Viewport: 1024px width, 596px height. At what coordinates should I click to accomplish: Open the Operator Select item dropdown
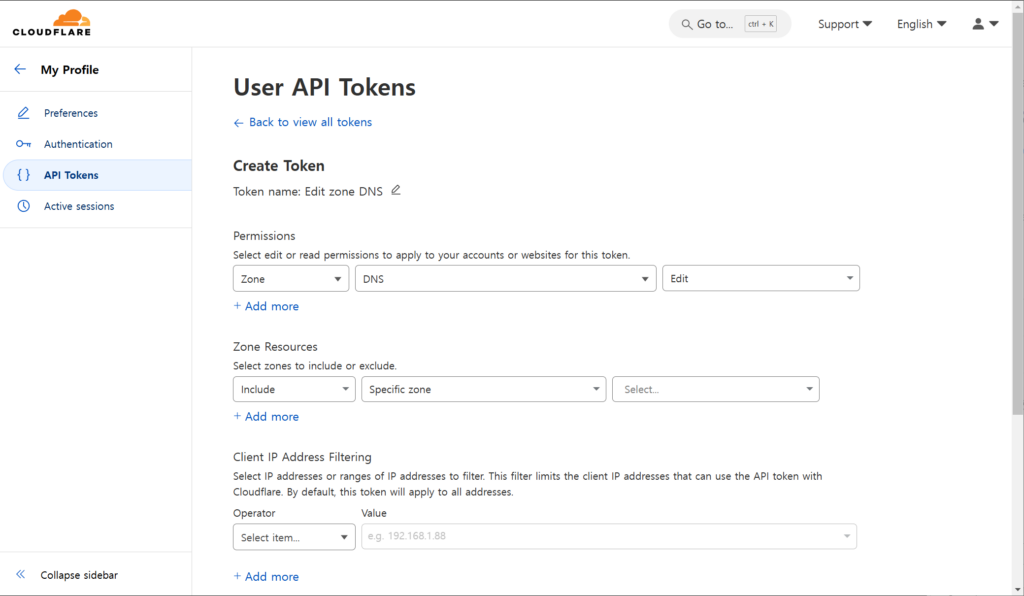tap(294, 537)
